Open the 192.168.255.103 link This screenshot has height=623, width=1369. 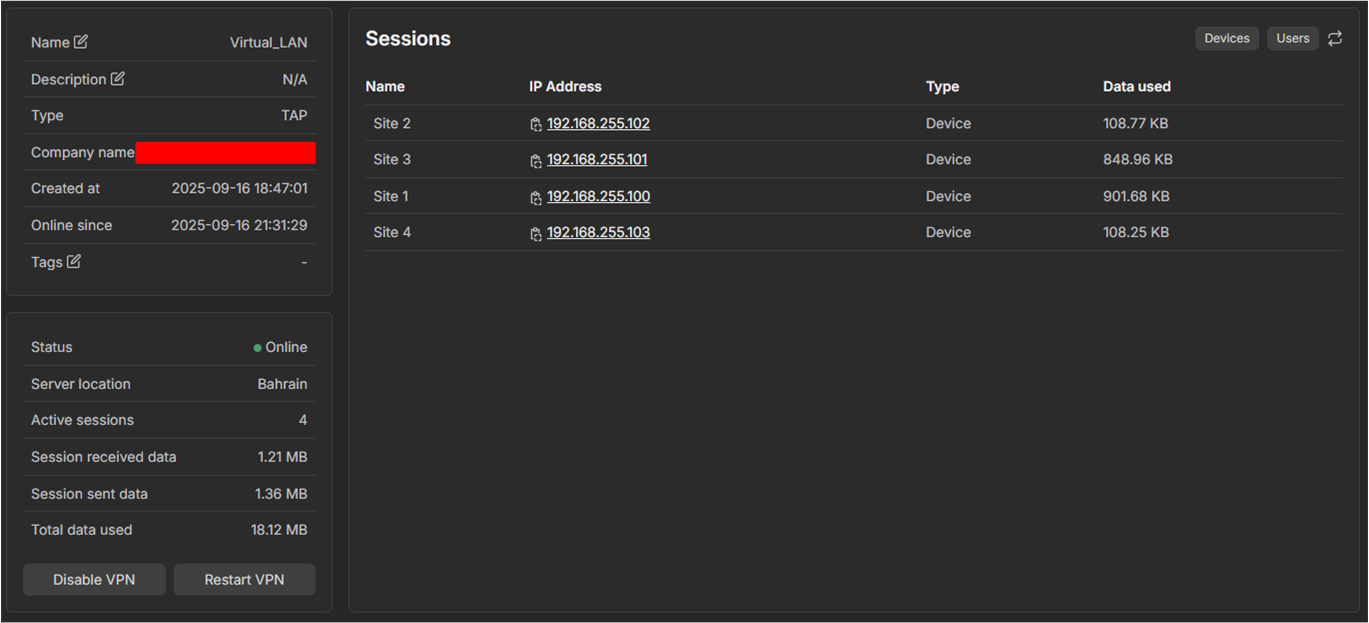pyautogui.click(x=598, y=233)
